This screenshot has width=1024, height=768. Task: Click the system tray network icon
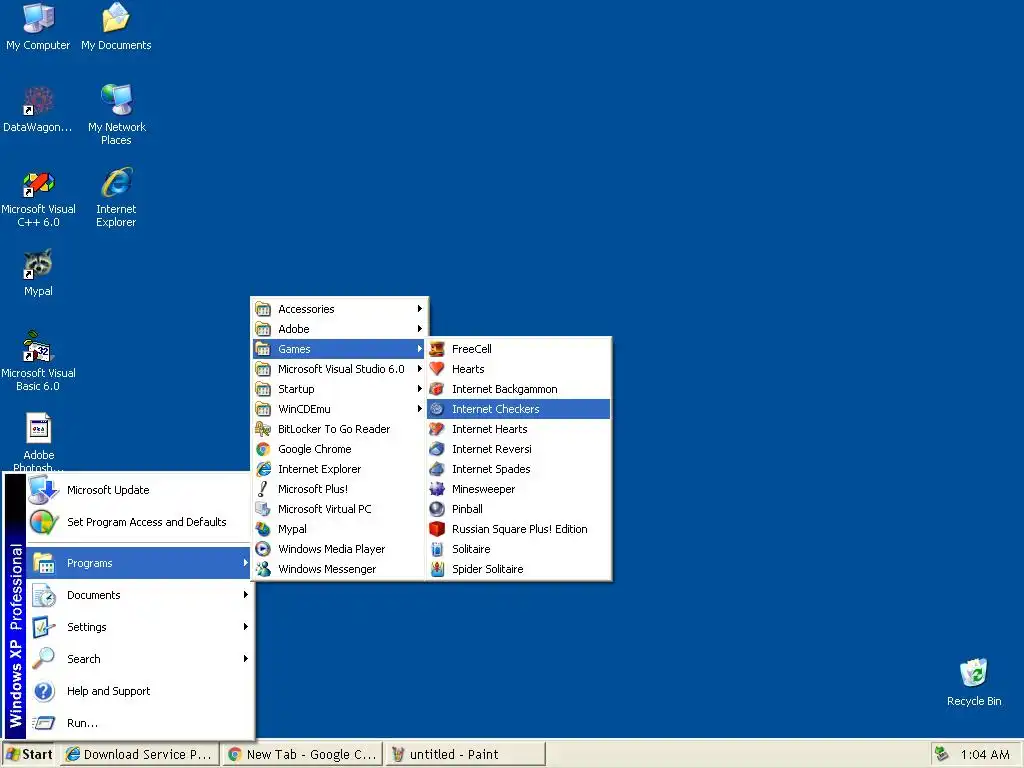pyautogui.click(x=941, y=754)
